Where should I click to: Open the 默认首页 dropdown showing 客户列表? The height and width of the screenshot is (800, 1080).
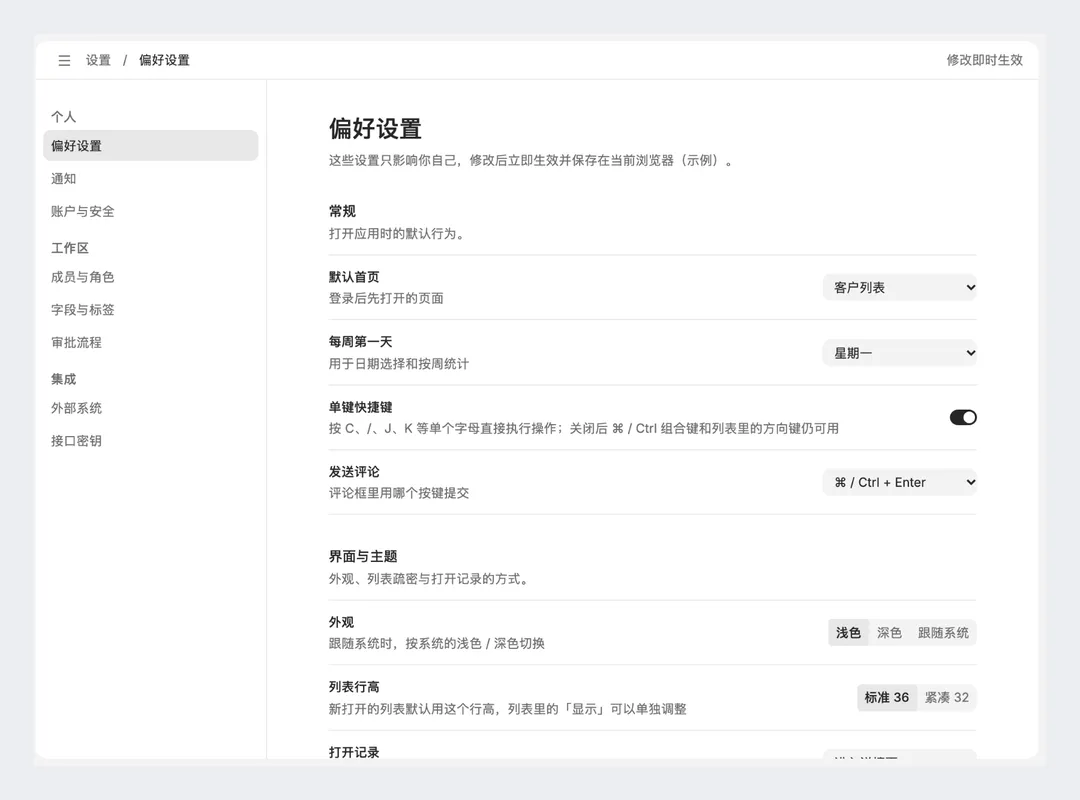(x=900, y=287)
